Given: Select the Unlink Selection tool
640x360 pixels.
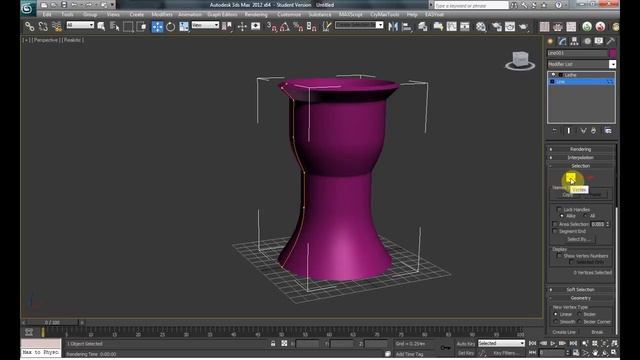Looking at the screenshot, I should click(43, 27).
